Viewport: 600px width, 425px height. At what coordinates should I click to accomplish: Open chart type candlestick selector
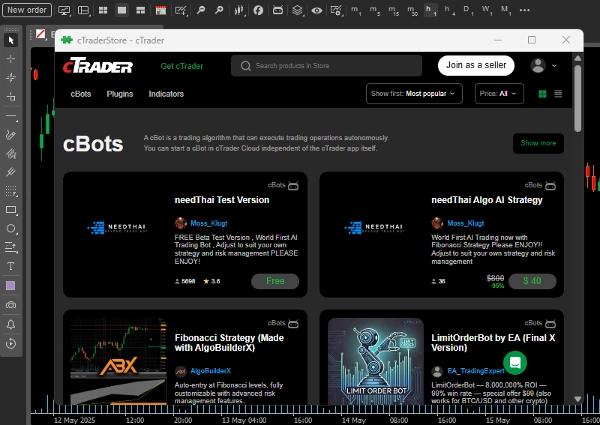pos(239,10)
